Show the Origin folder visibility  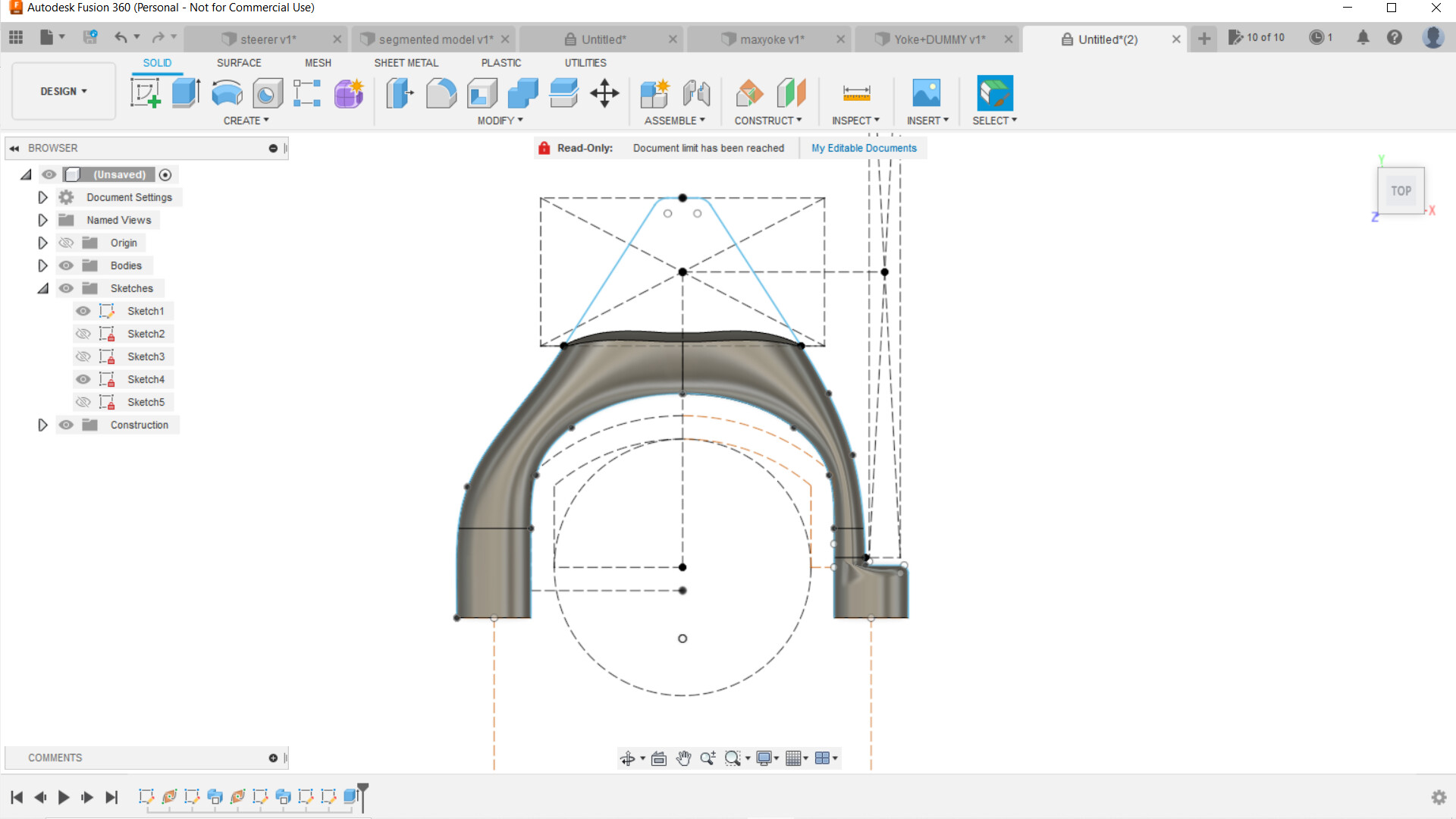click(x=66, y=242)
